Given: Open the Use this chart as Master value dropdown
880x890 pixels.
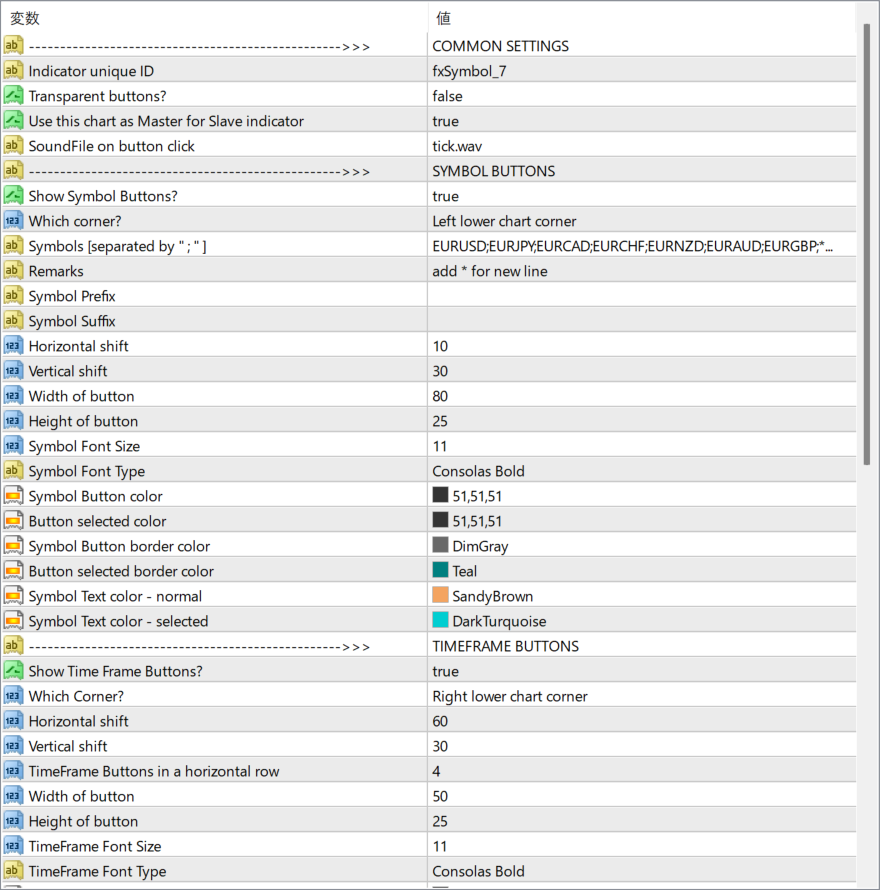Looking at the screenshot, I should 640,121.
